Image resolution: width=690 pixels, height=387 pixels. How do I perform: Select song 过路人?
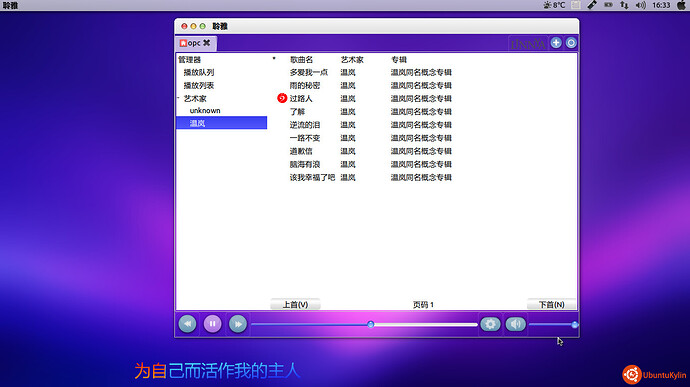(301, 99)
